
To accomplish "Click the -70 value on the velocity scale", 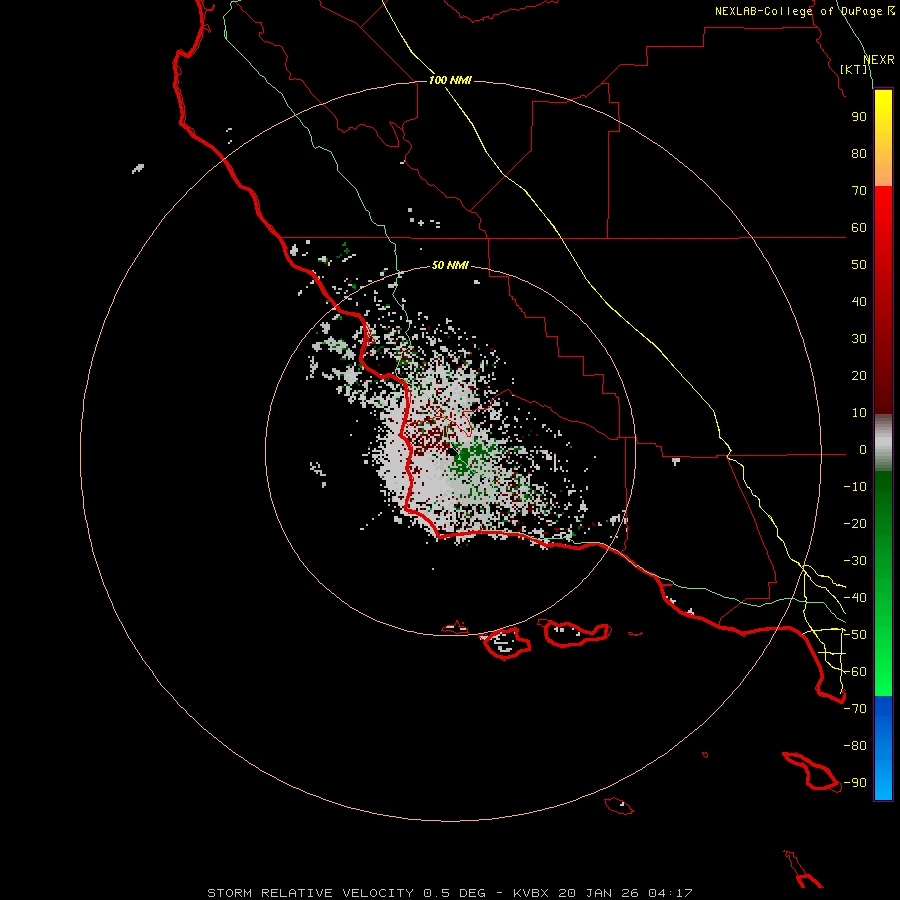I will [855, 709].
